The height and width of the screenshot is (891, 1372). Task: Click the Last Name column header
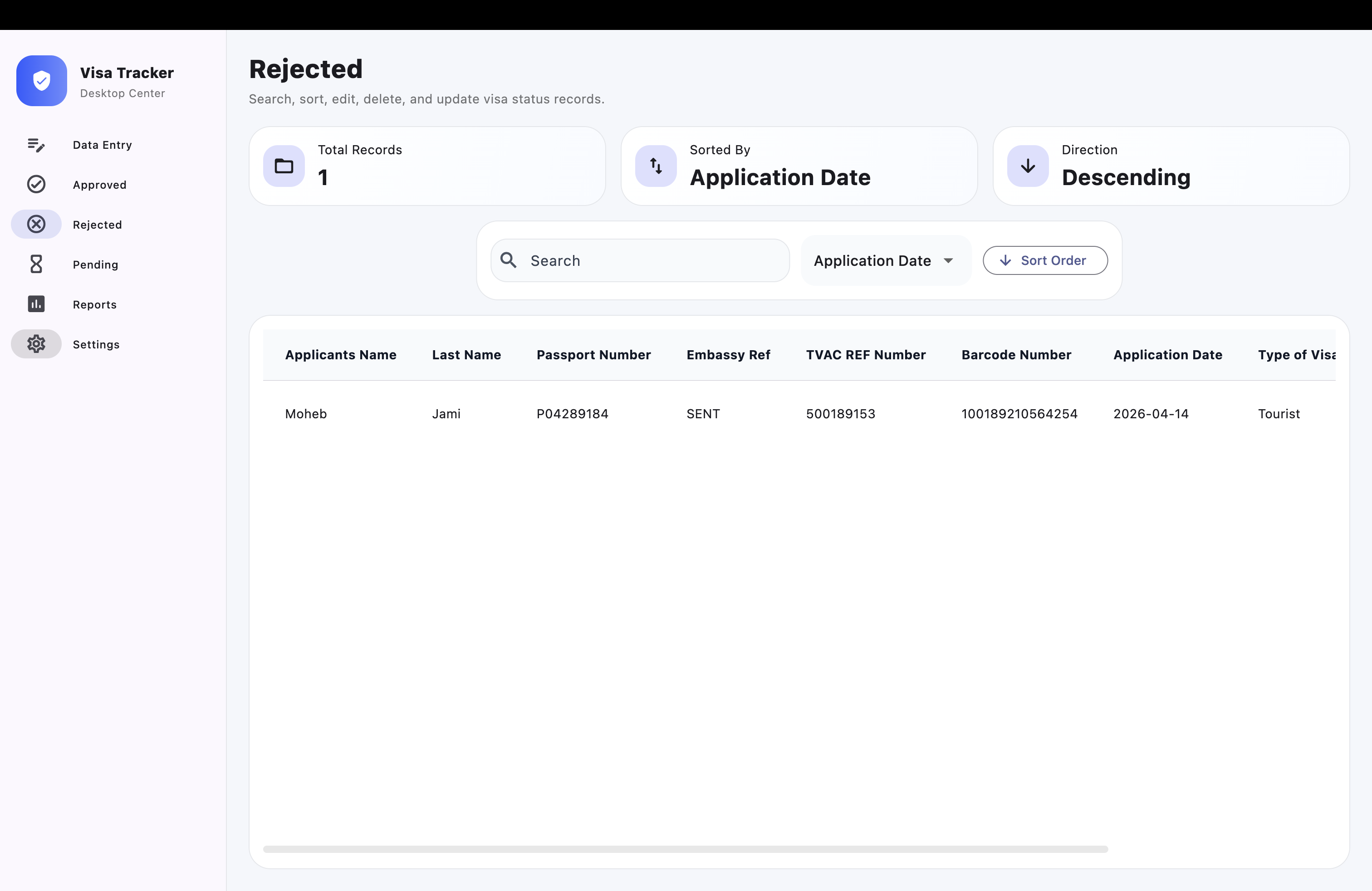pos(466,355)
